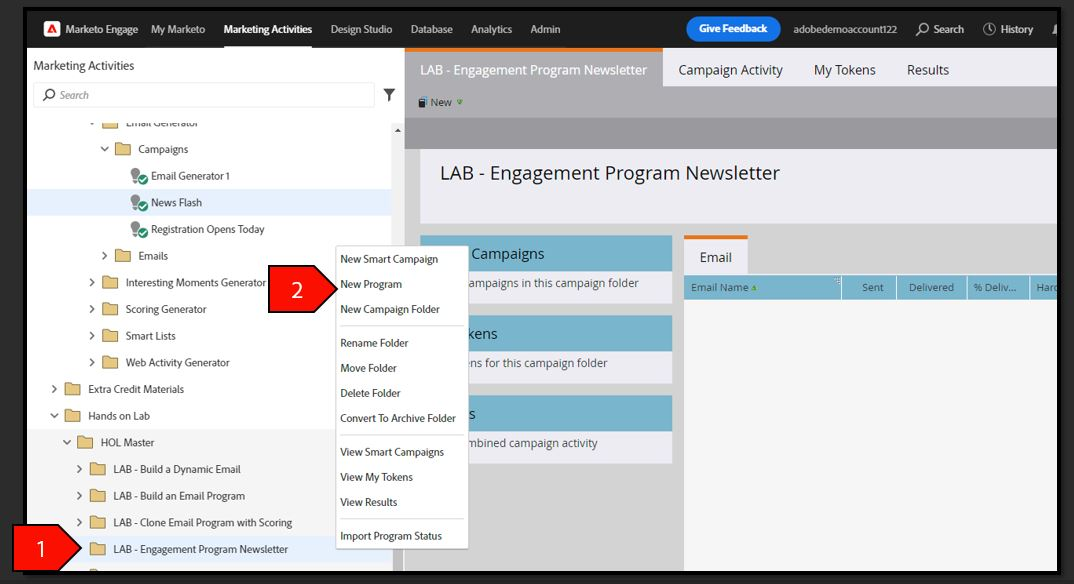The height and width of the screenshot is (584, 1074).
Task: Click the Give Feedback button
Action: (733, 29)
